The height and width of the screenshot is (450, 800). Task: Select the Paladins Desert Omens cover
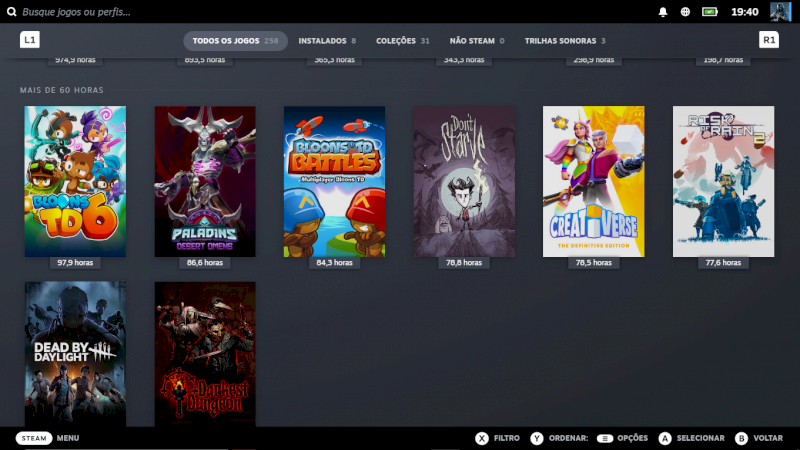[x=205, y=181]
